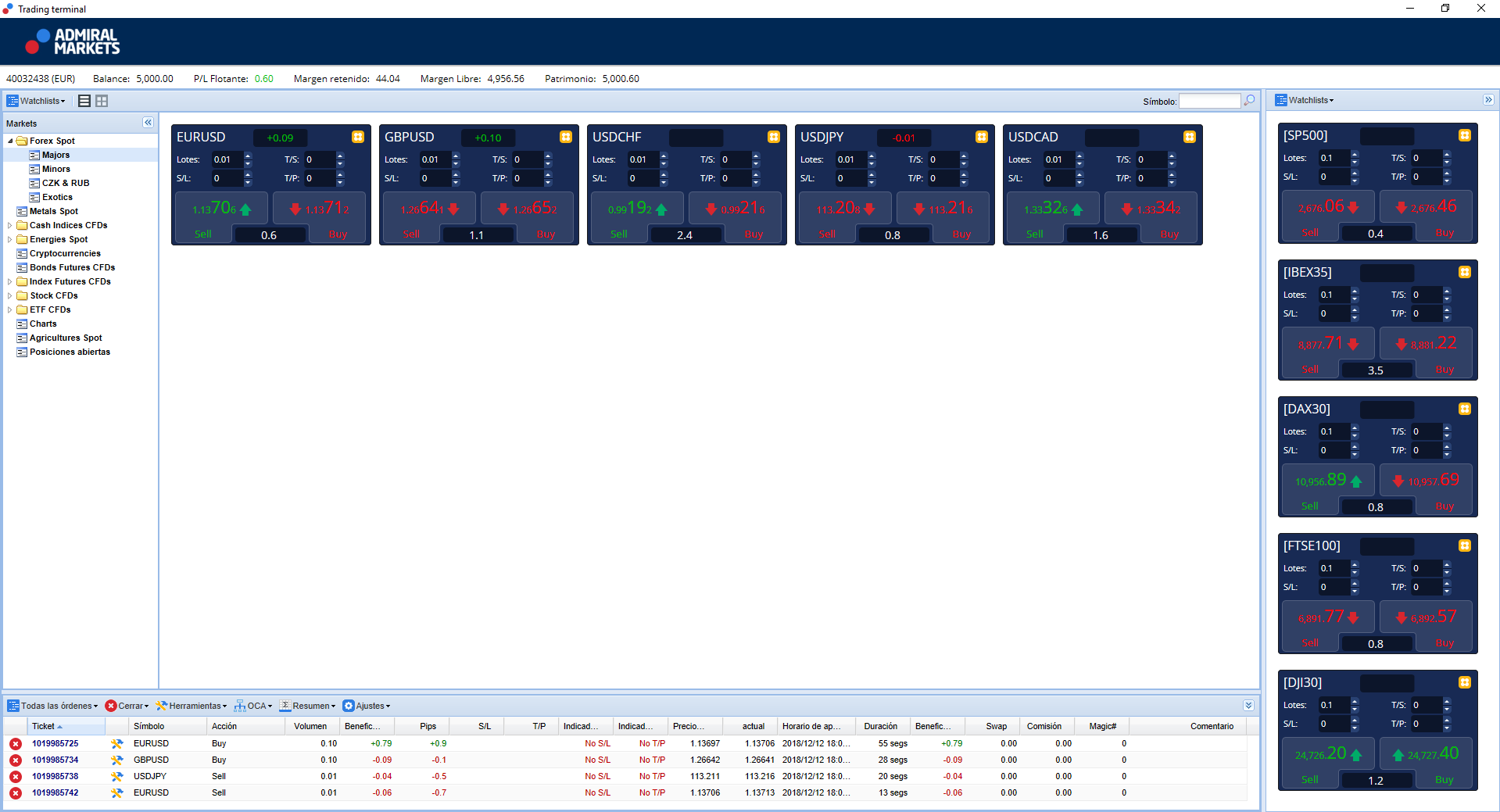Click the tools icon for order 1019985725
This screenshot has width=1500, height=812.
tap(117, 744)
